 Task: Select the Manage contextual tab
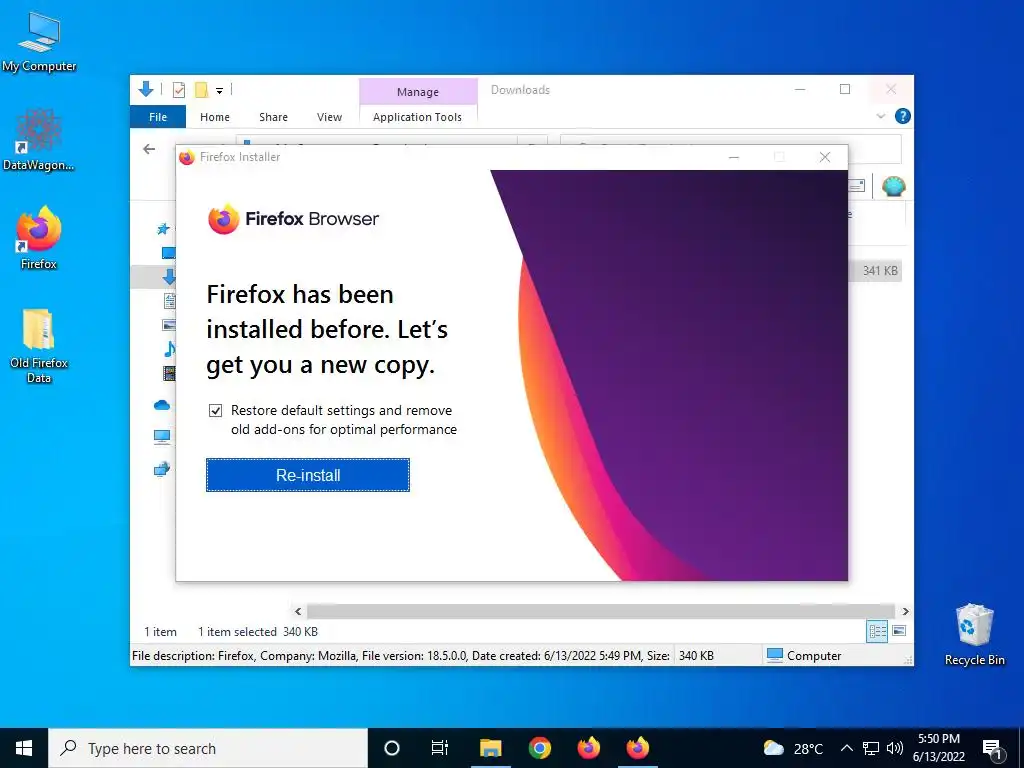(418, 92)
